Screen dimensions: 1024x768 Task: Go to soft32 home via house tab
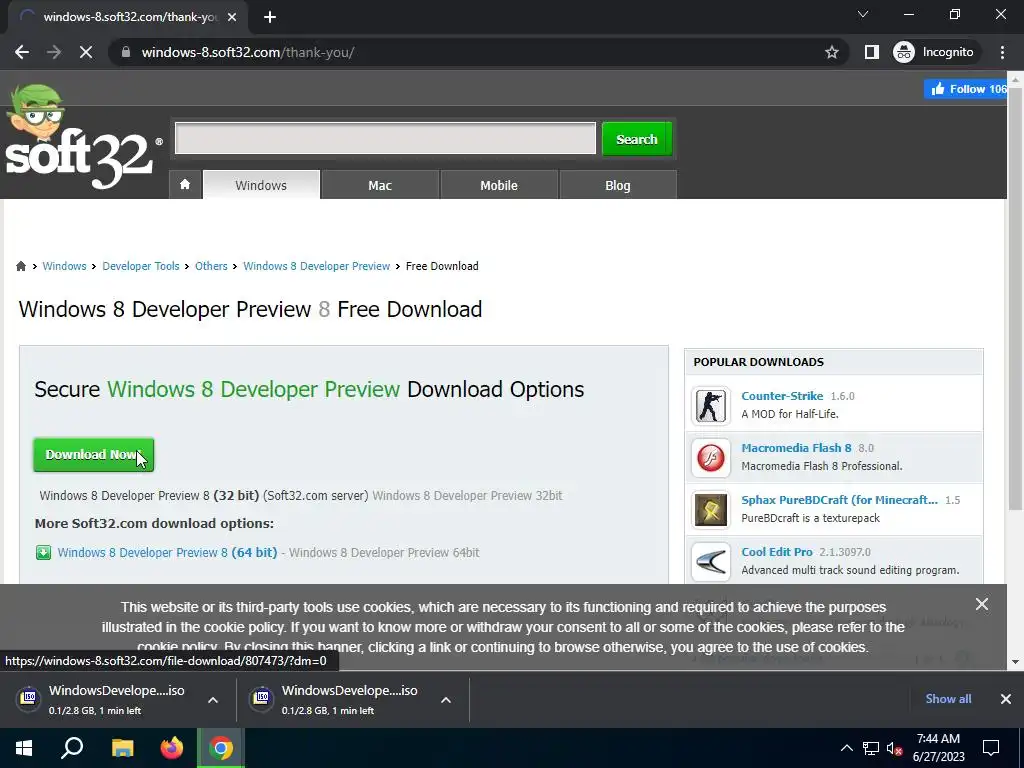[x=185, y=185]
